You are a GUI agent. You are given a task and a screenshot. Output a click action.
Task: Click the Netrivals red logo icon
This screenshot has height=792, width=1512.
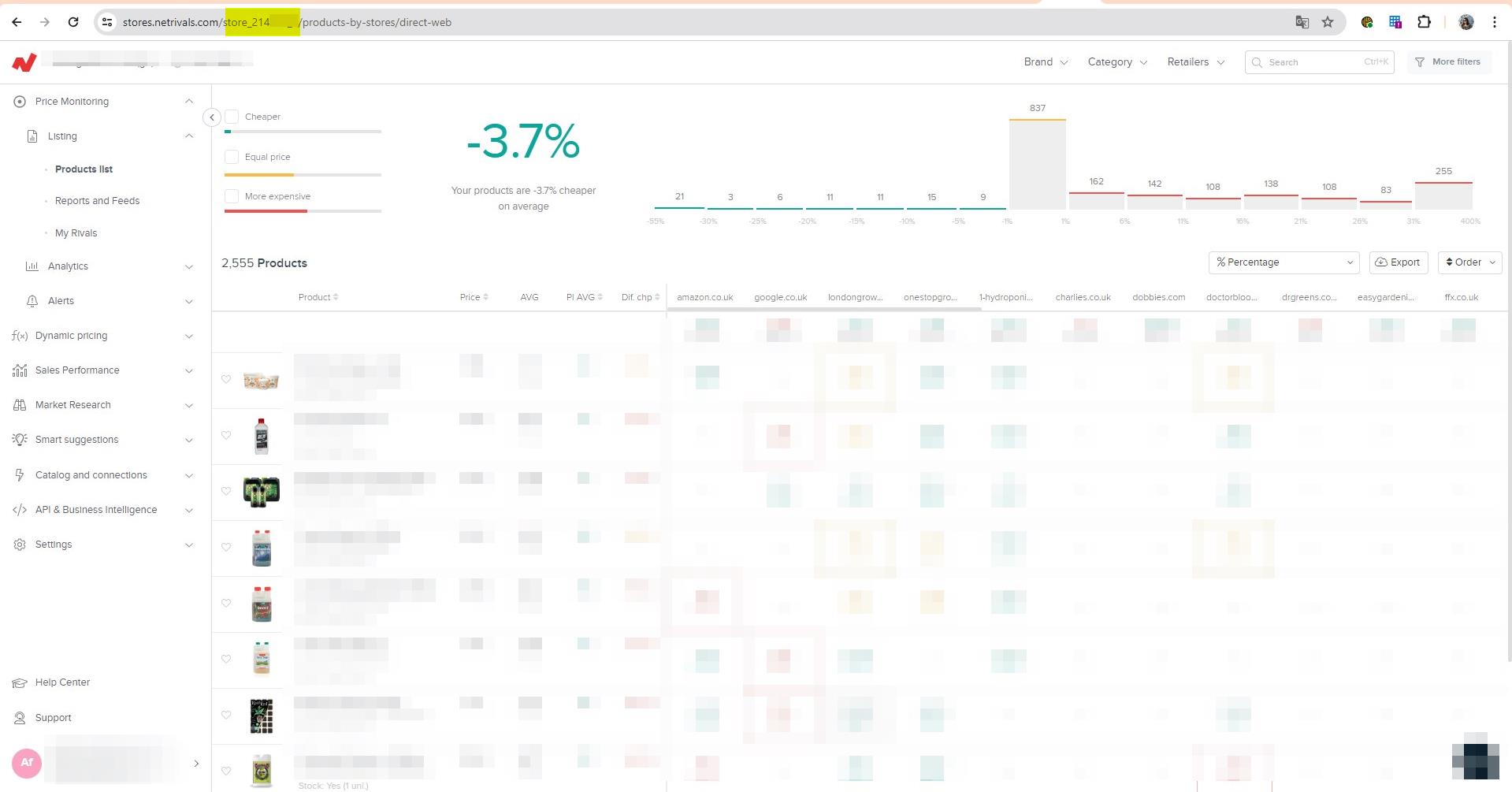click(24, 62)
